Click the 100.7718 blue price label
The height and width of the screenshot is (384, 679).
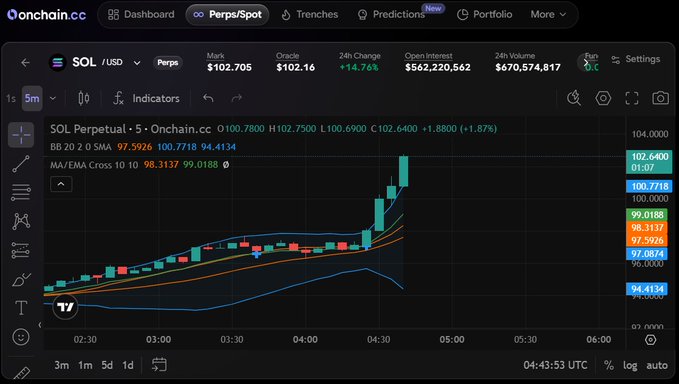coord(649,186)
